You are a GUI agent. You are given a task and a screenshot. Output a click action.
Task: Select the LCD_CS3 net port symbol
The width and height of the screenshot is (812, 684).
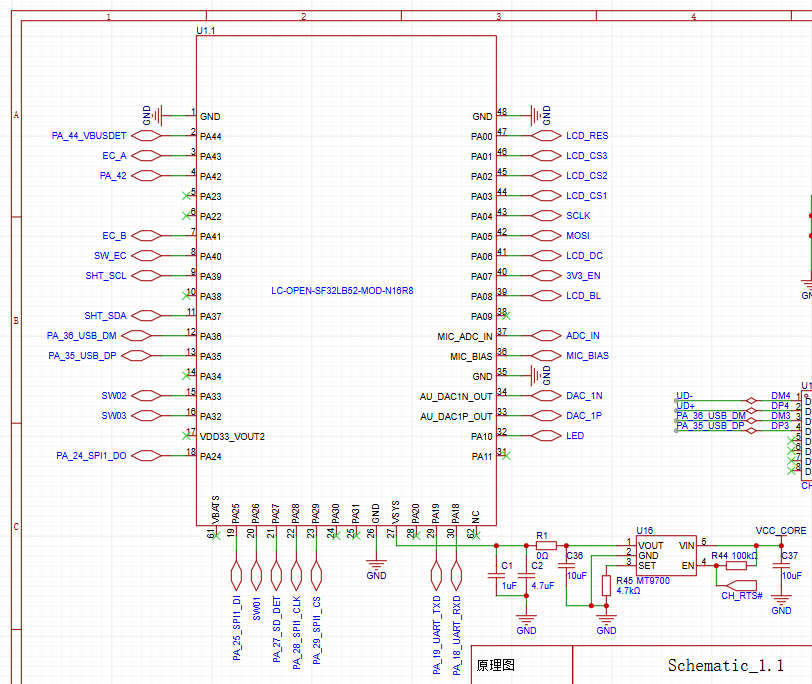coord(546,155)
